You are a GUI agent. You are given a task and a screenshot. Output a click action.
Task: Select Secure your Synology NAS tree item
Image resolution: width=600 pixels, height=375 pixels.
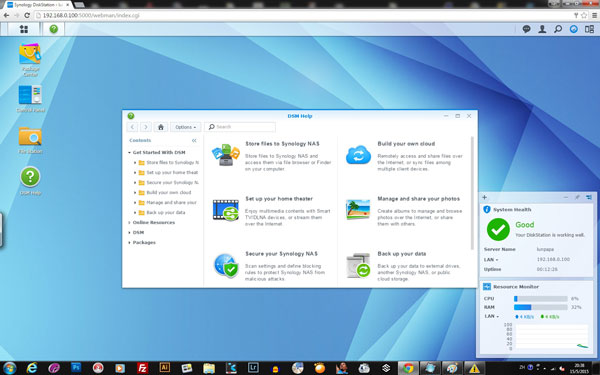(172, 183)
